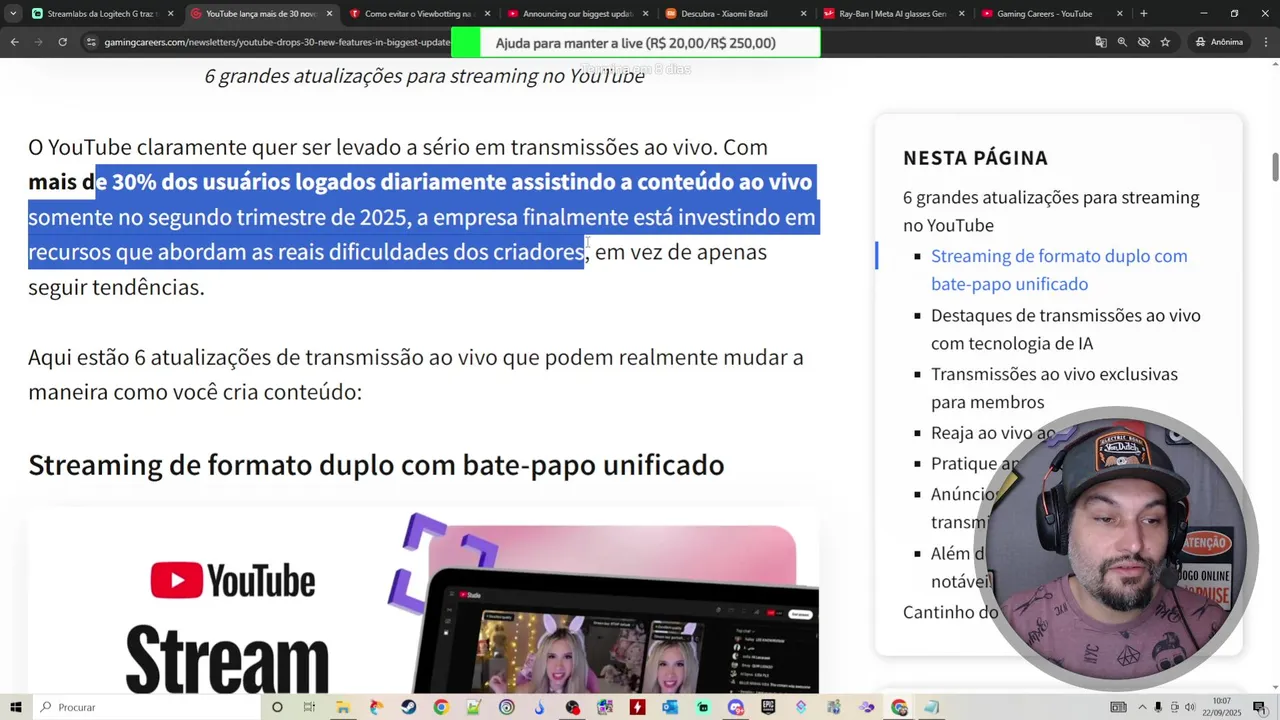
Task: Jump to 6 grandes atualizações sidebar link
Action: point(1051,211)
